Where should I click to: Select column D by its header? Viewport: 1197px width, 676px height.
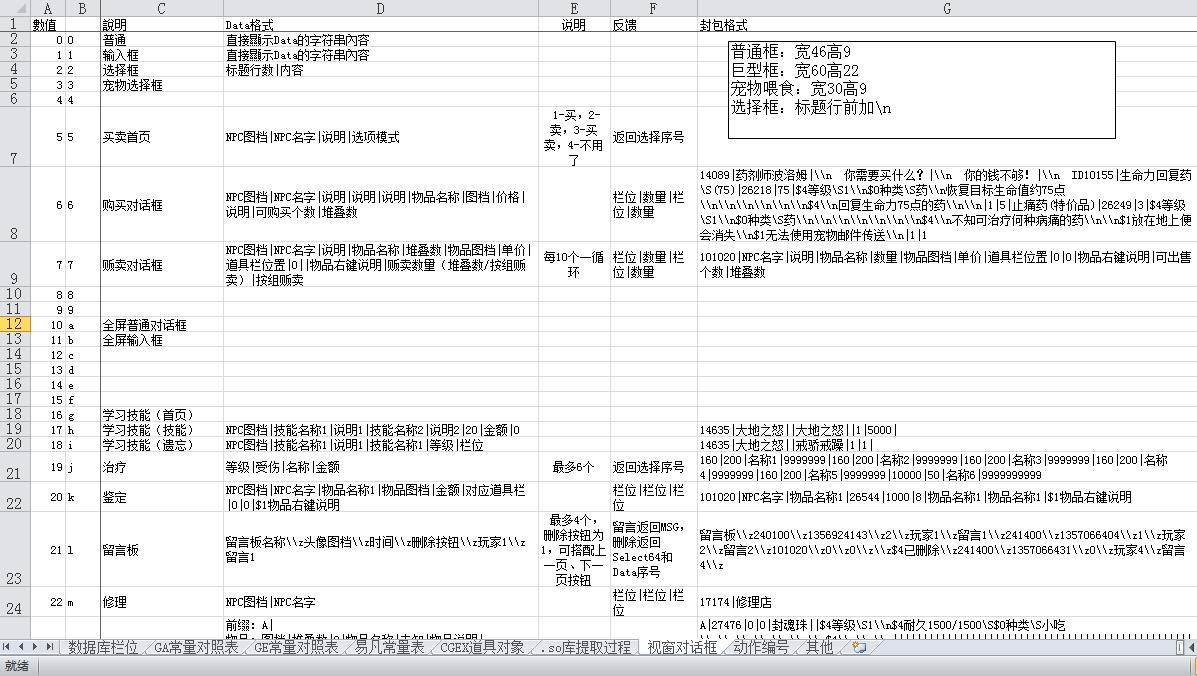click(x=380, y=8)
